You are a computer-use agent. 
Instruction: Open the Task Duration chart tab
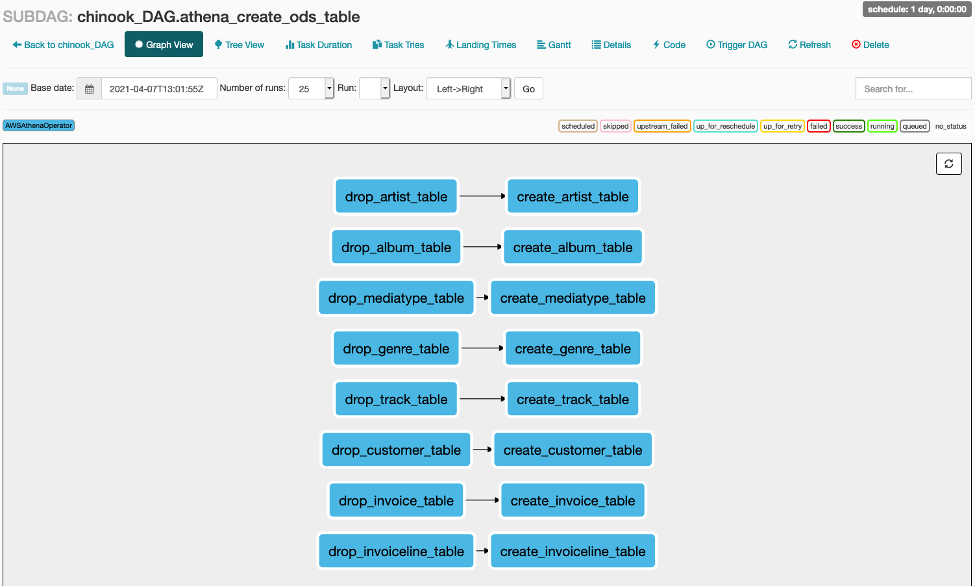[x=319, y=45]
